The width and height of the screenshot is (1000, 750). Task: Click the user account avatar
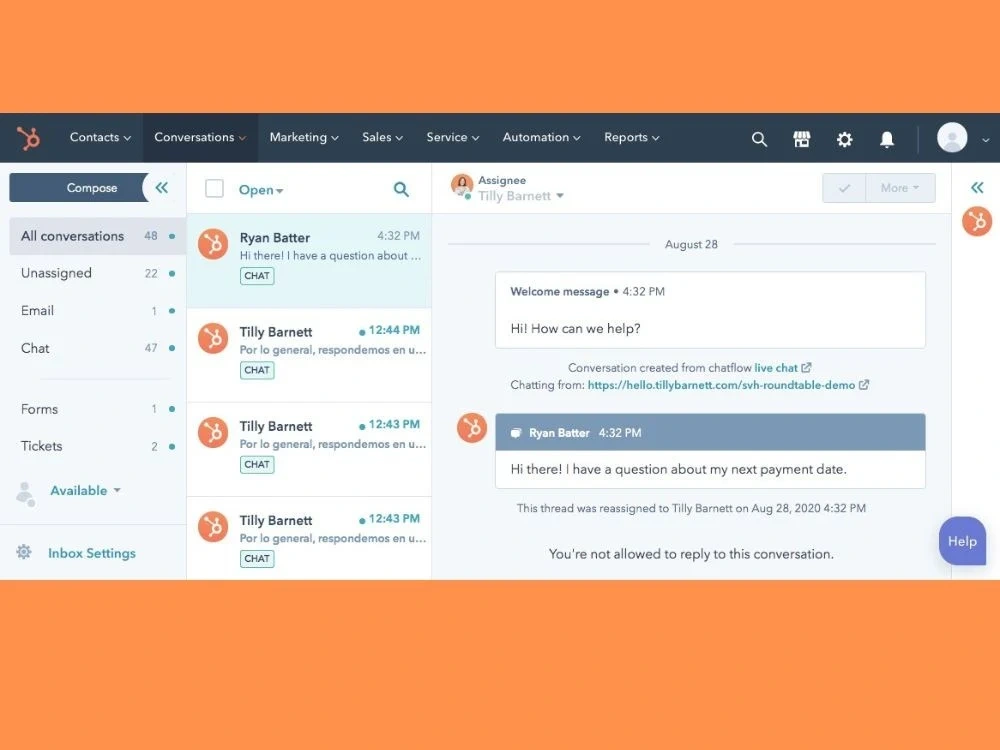coord(952,138)
